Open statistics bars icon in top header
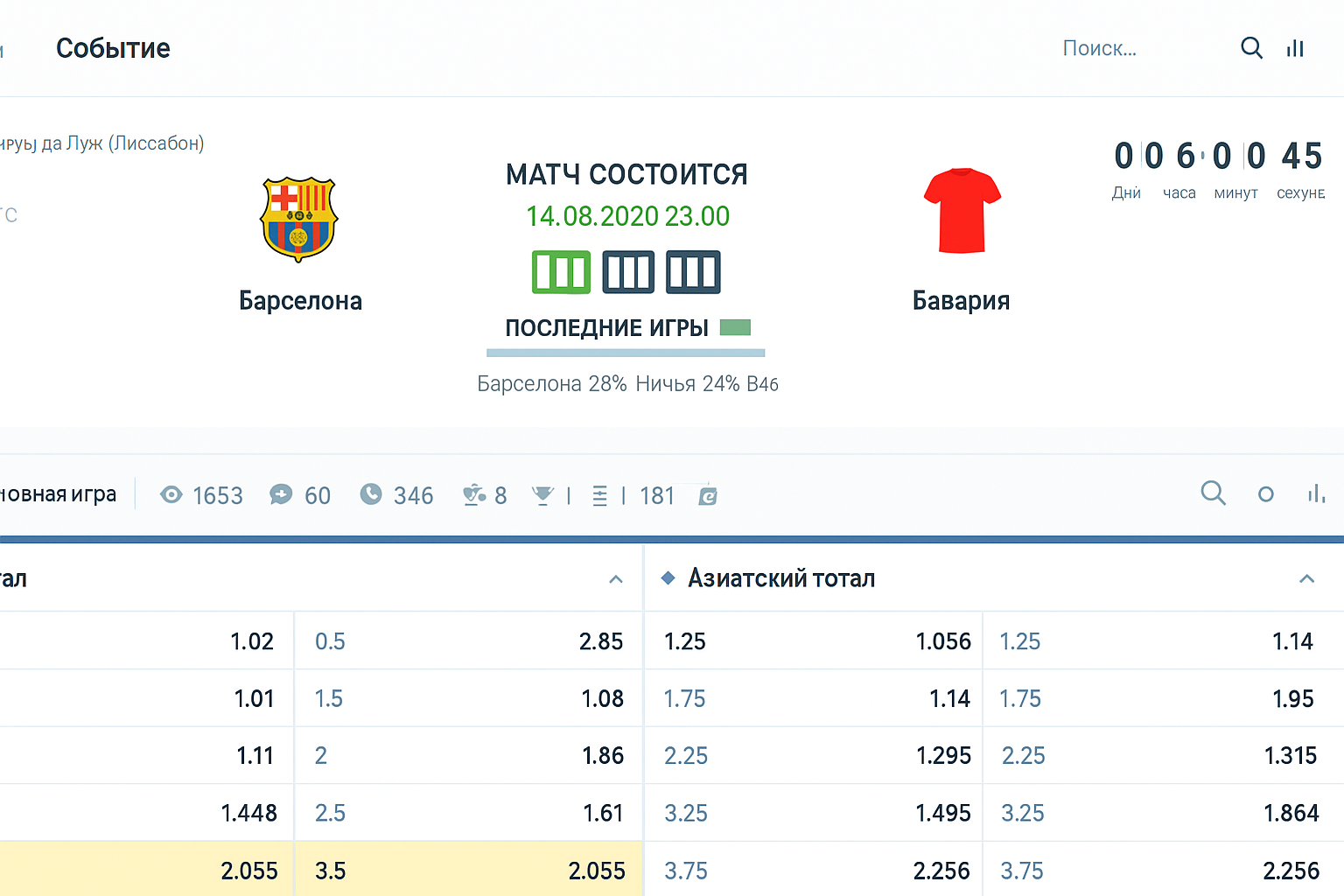The width and height of the screenshot is (1344, 896). 1295,49
